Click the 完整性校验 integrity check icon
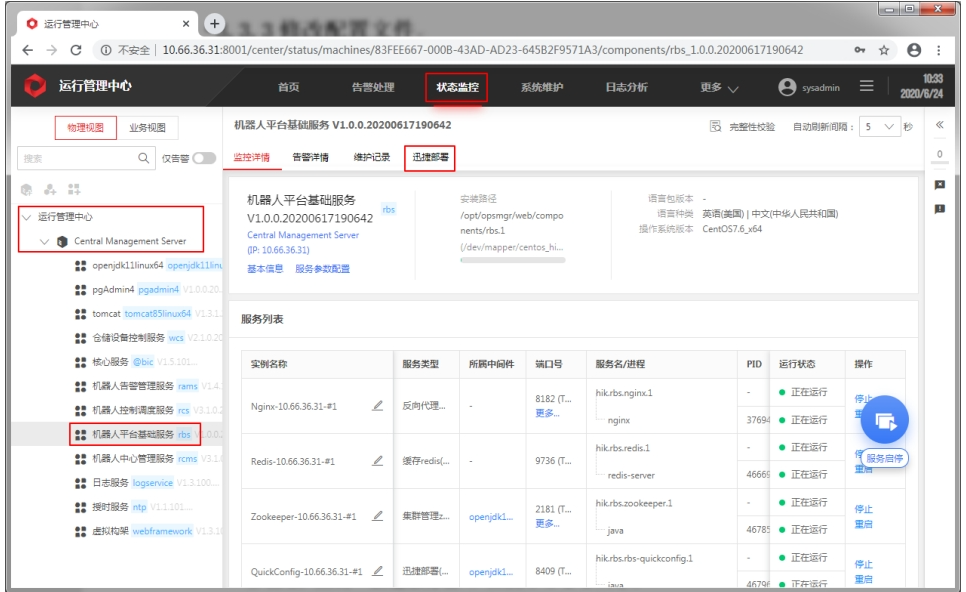This screenshot has height=592, width=966. pos(716,127)
